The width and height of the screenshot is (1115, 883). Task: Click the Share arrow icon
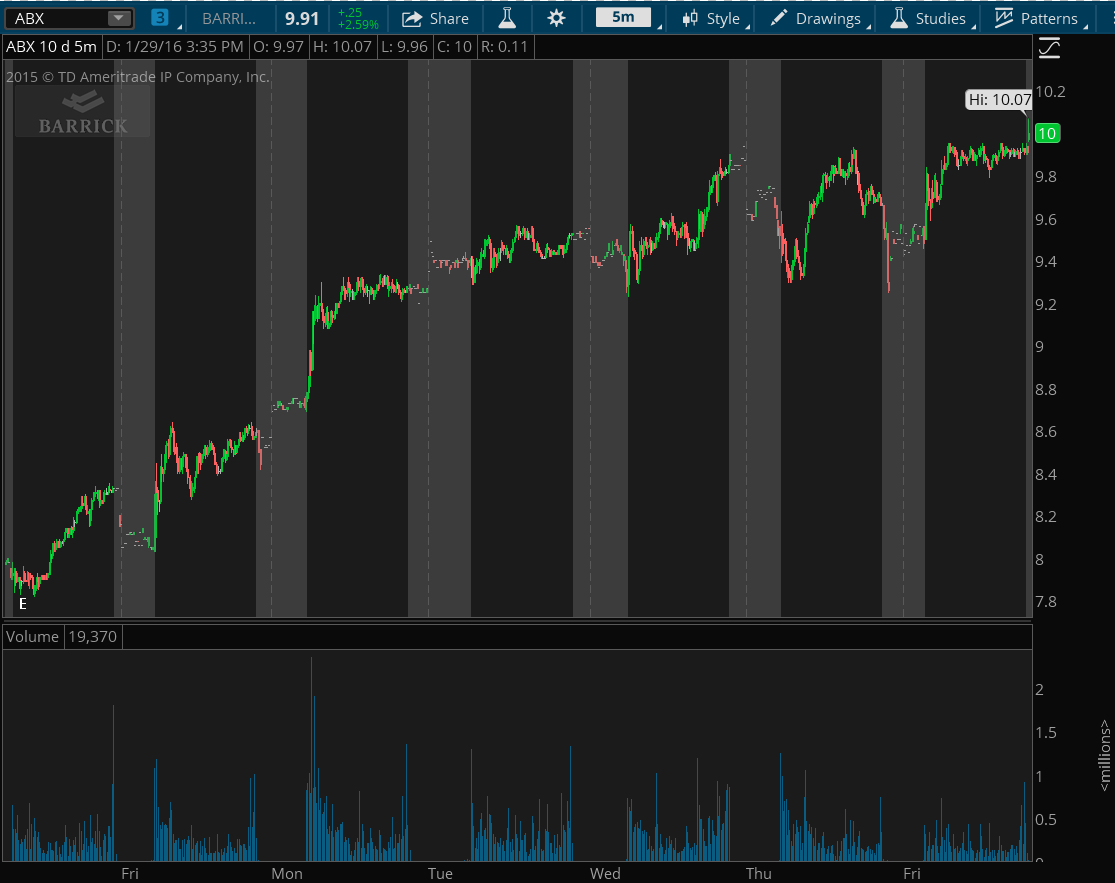click(411, 18)
